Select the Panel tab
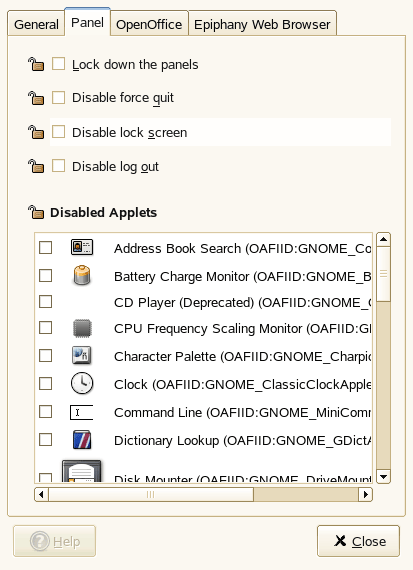 (x=87, y=22)
